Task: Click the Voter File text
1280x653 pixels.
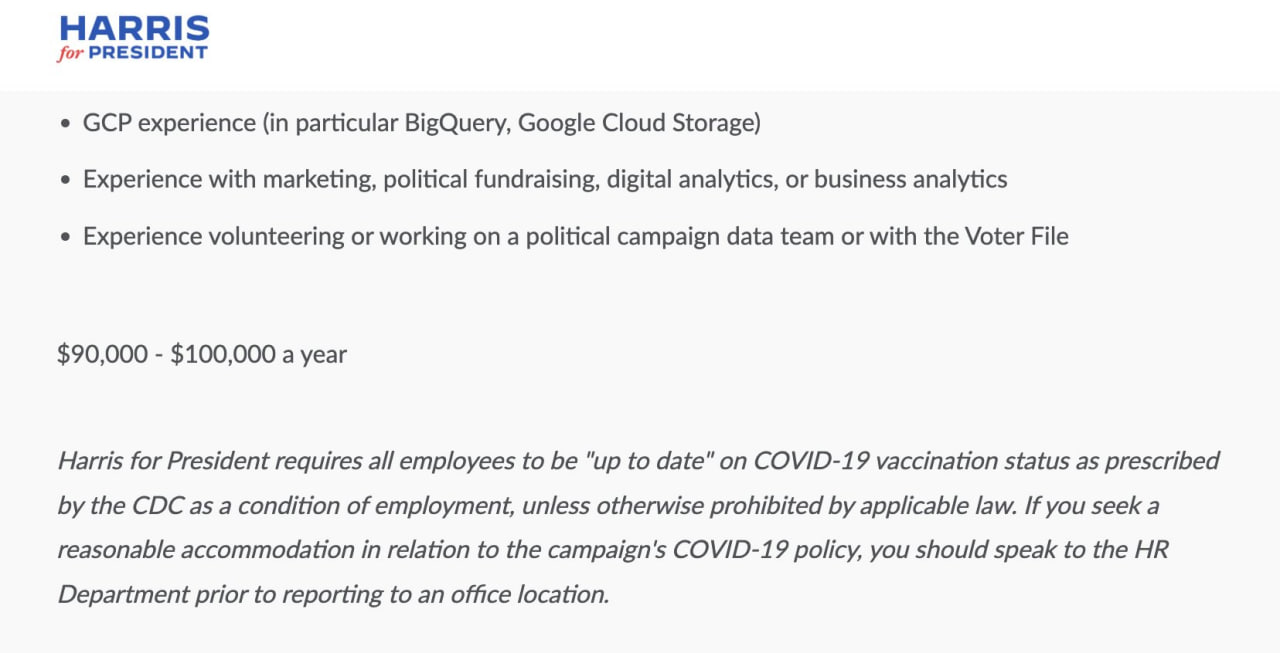Action: coord(1016,237)
